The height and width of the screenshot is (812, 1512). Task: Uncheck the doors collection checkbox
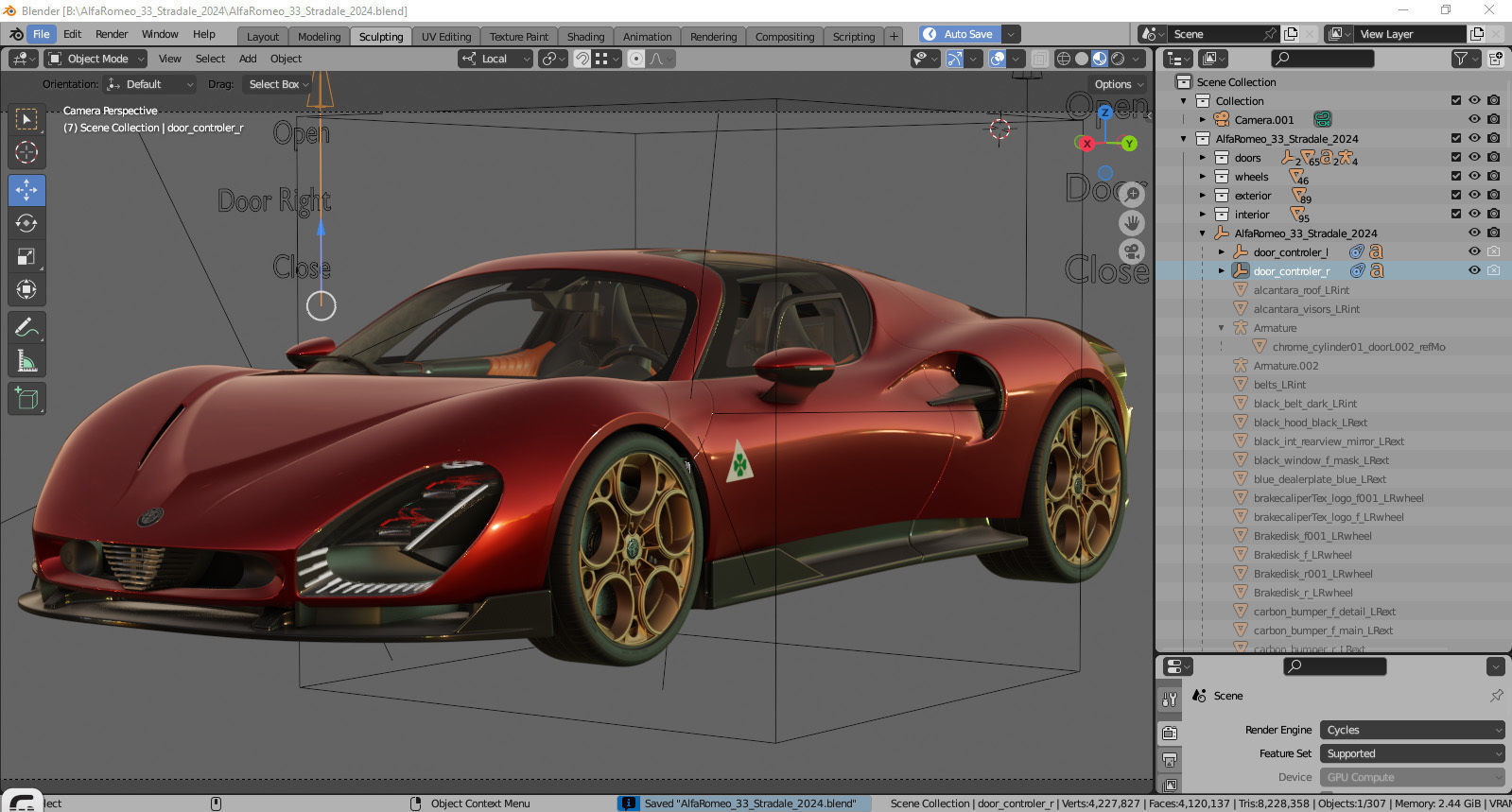(x=1456, y=157)
